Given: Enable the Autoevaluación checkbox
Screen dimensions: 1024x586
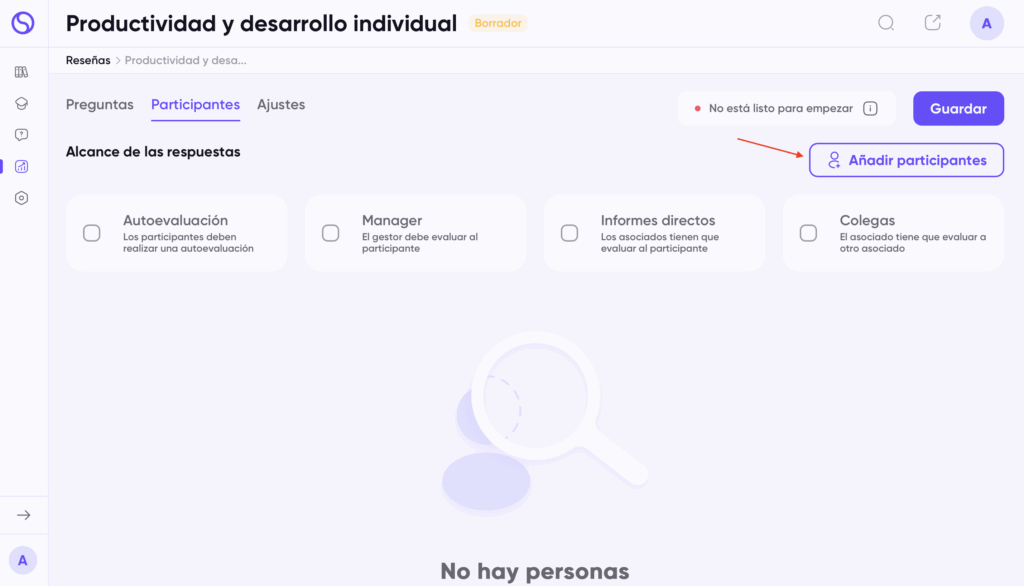Looking at the screenshot, I should [x=92, y=233].
